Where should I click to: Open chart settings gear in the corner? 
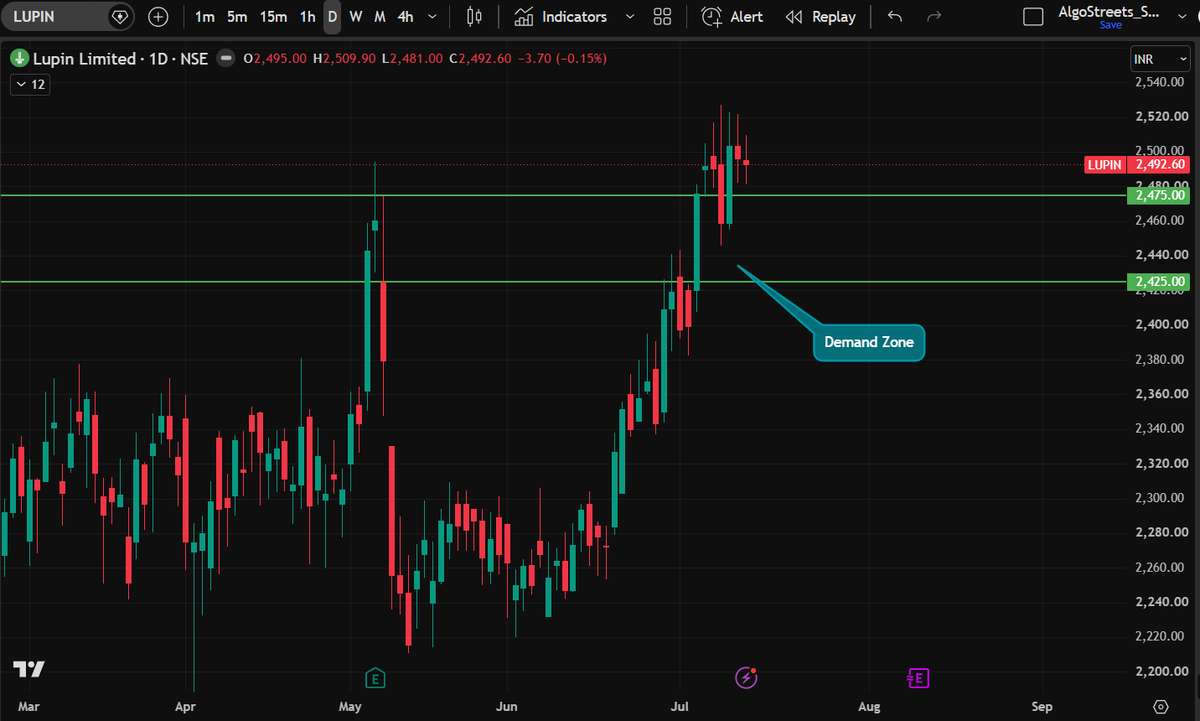[x=1160, y=706]
